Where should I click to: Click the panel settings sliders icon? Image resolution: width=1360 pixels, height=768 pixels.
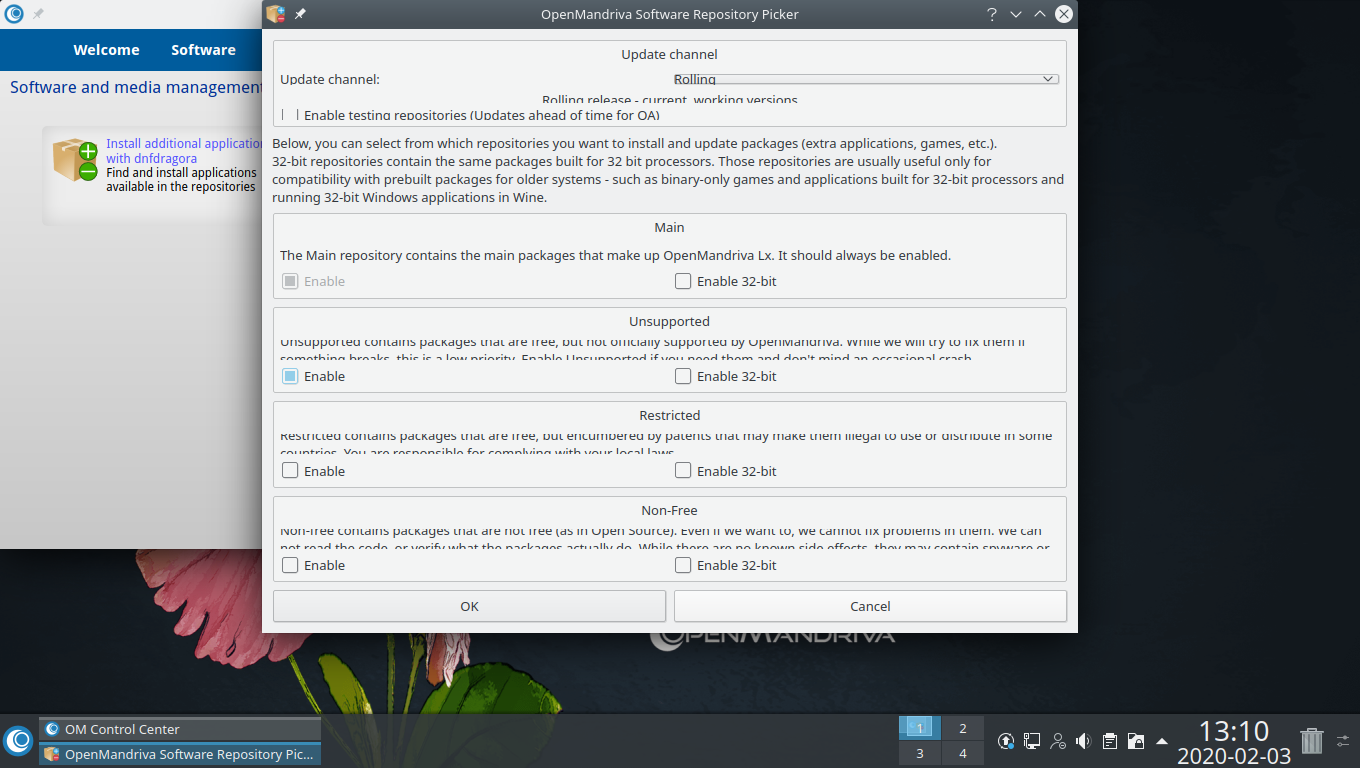pos(1343,741)
